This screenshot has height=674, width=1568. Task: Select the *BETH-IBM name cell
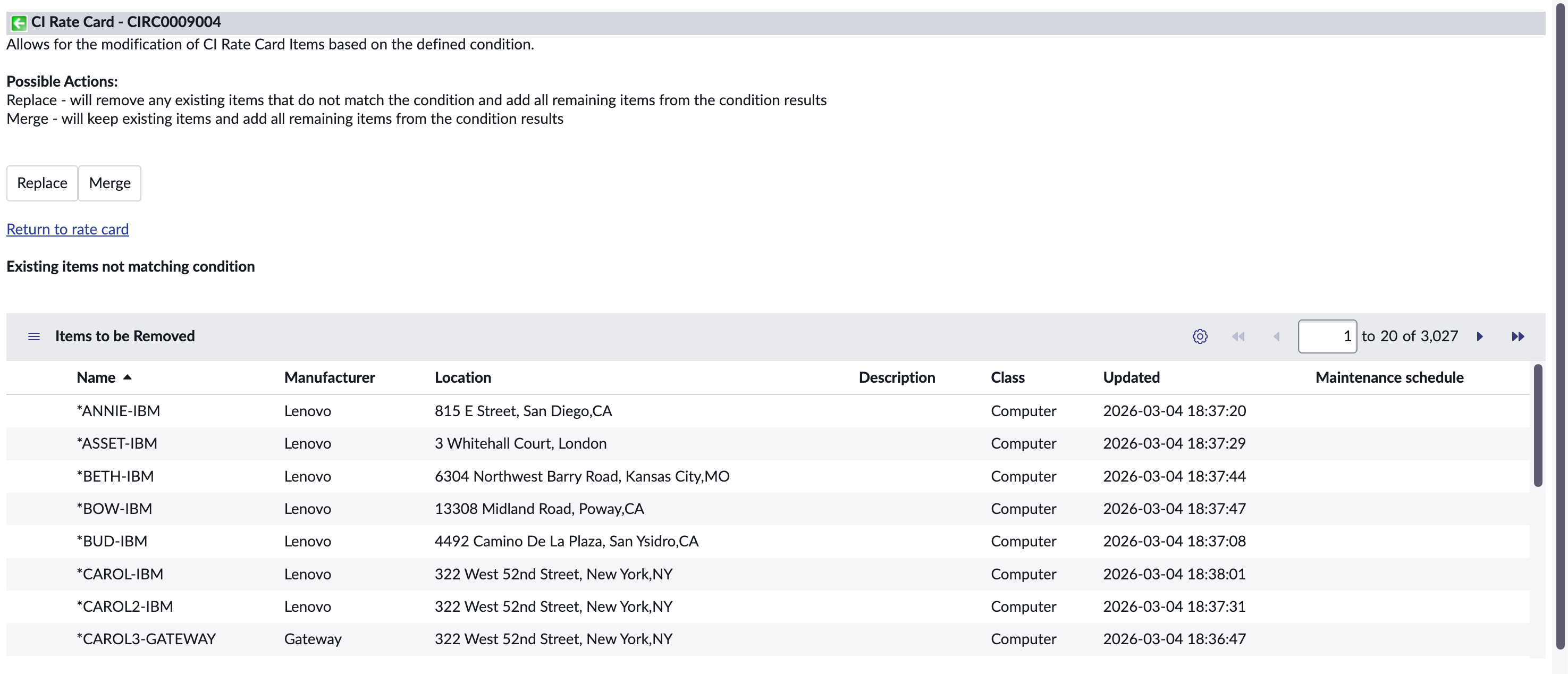point(115,476)
